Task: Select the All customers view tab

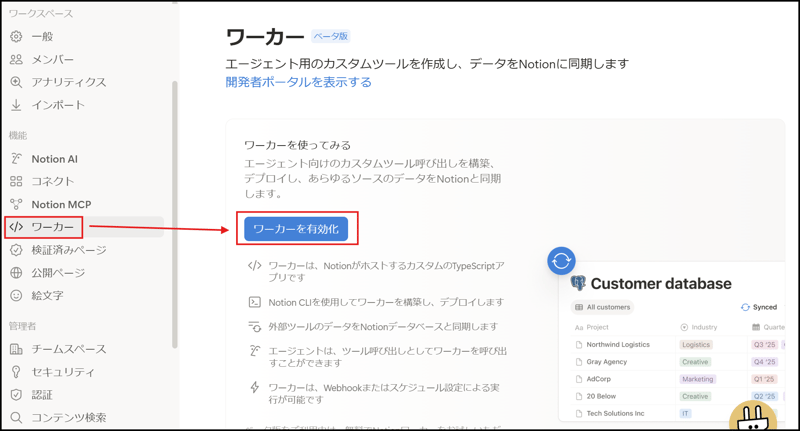Action: pos(602,307)
